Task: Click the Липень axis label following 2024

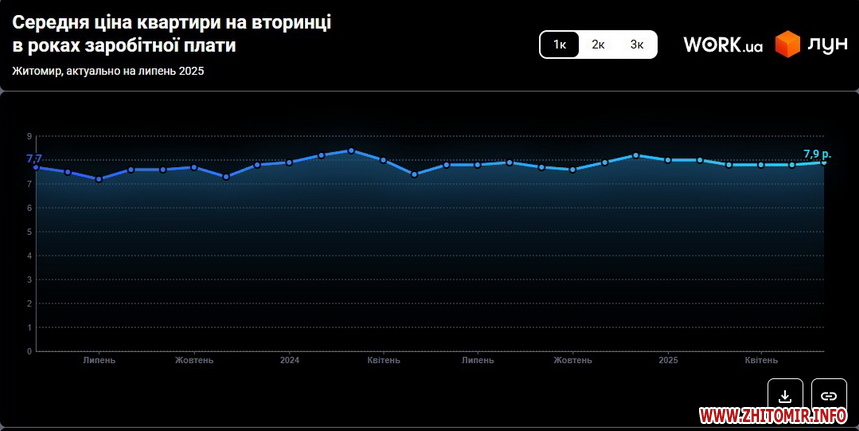Action: 477,360
